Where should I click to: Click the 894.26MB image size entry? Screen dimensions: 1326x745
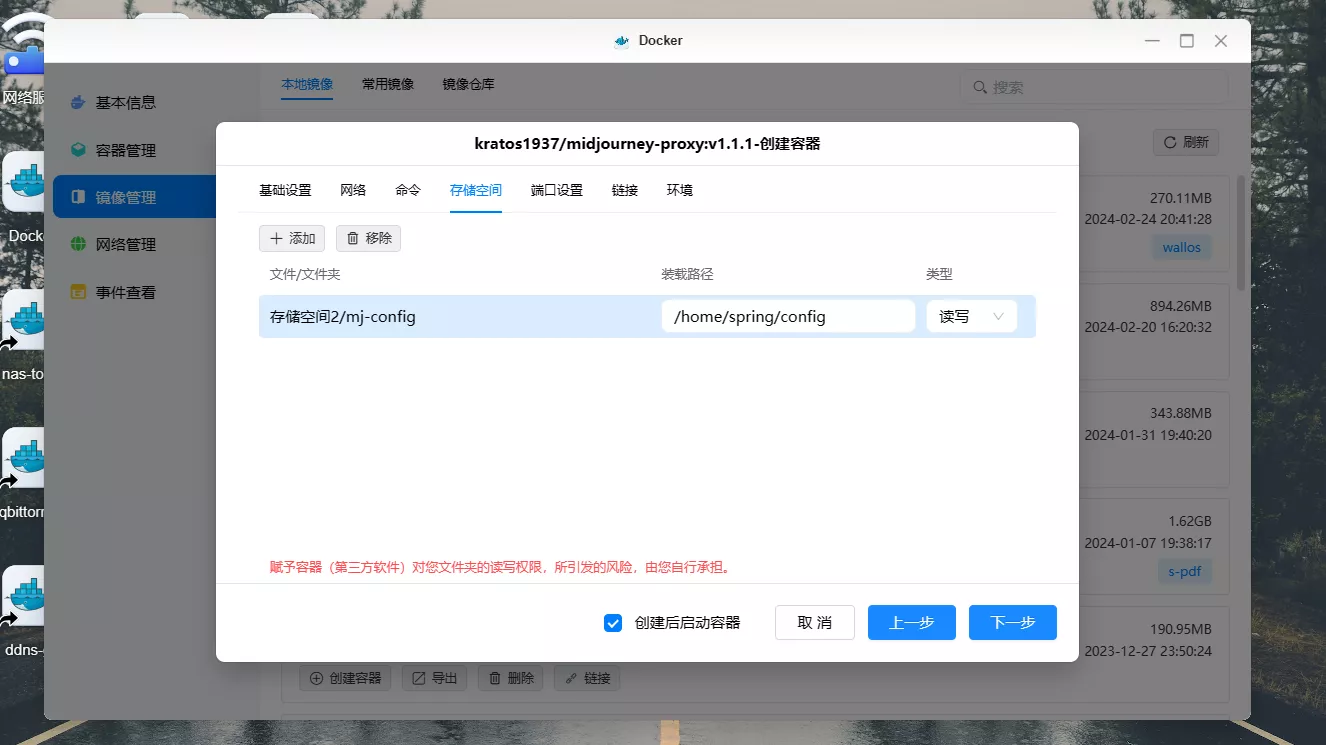point(1180,306)
